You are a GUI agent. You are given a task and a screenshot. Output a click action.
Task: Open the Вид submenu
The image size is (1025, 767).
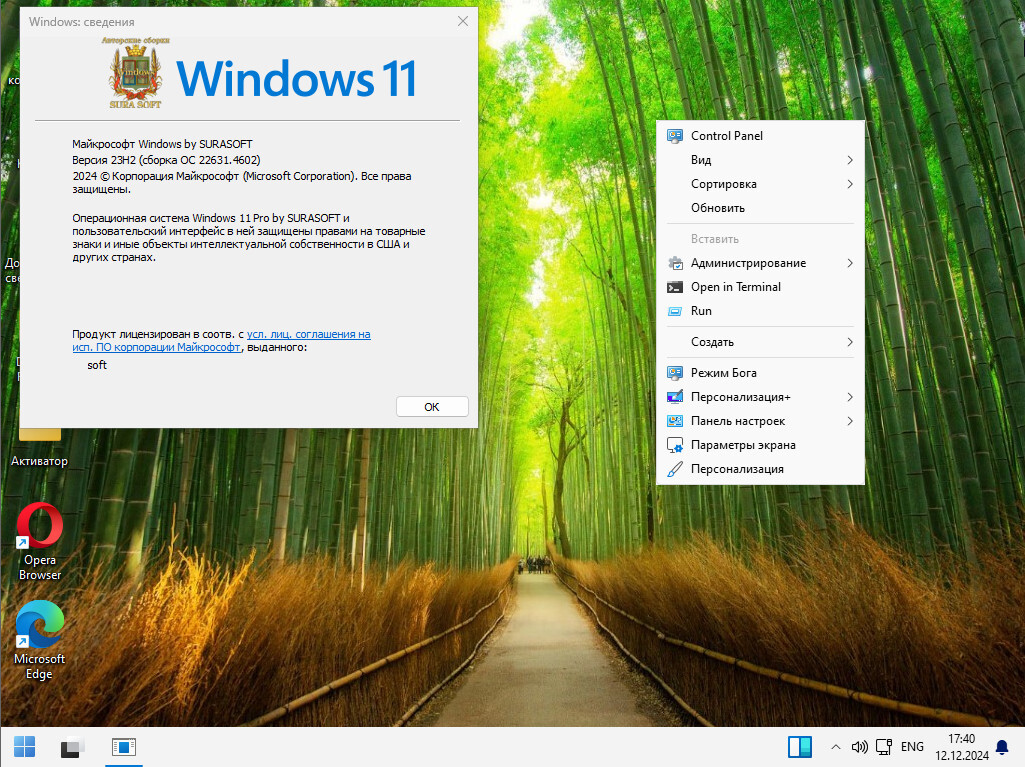click(x=760, y=160)
